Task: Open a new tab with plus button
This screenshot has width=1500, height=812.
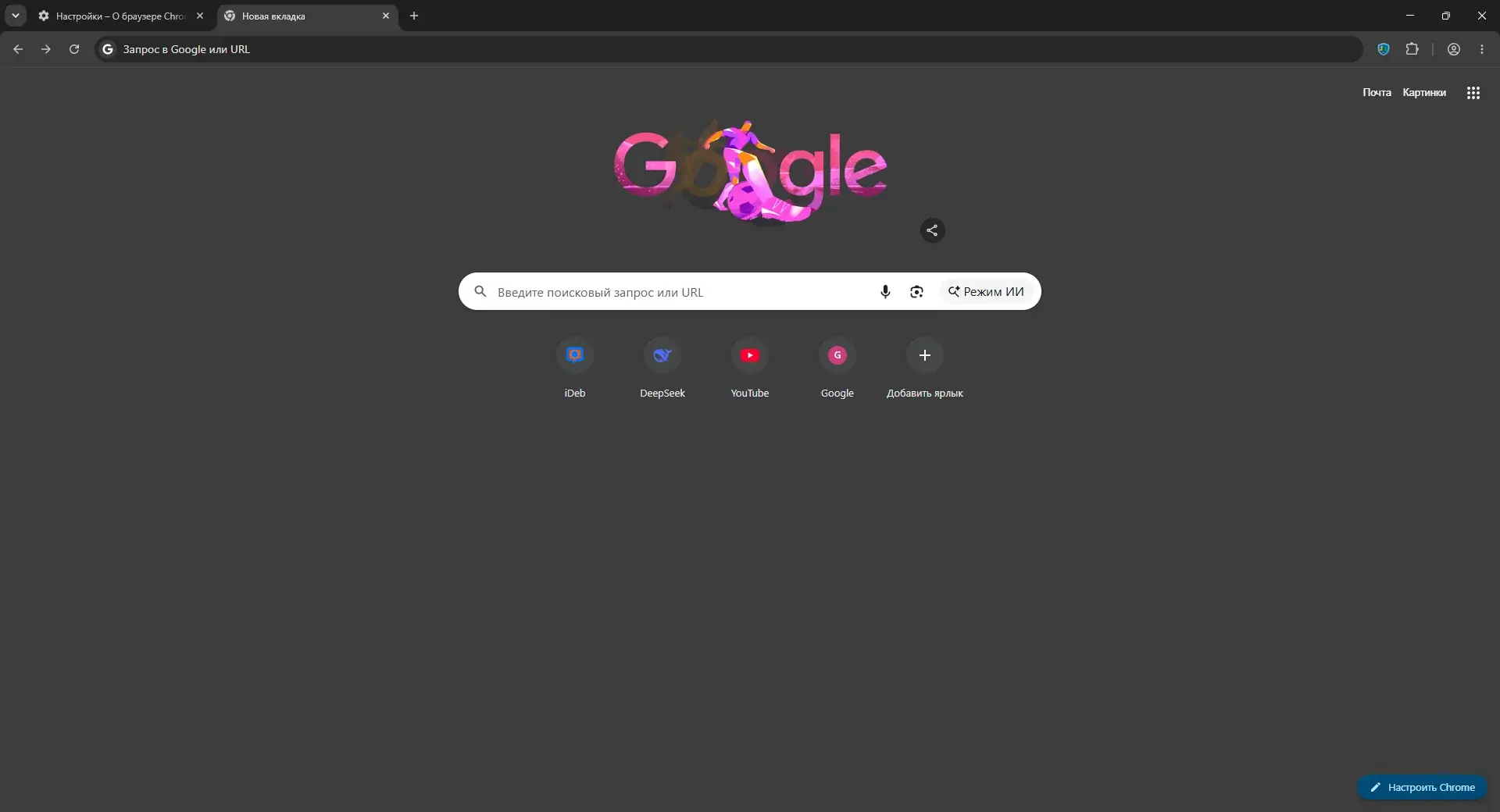Action: pyautogui.click(x=414, y=16)
